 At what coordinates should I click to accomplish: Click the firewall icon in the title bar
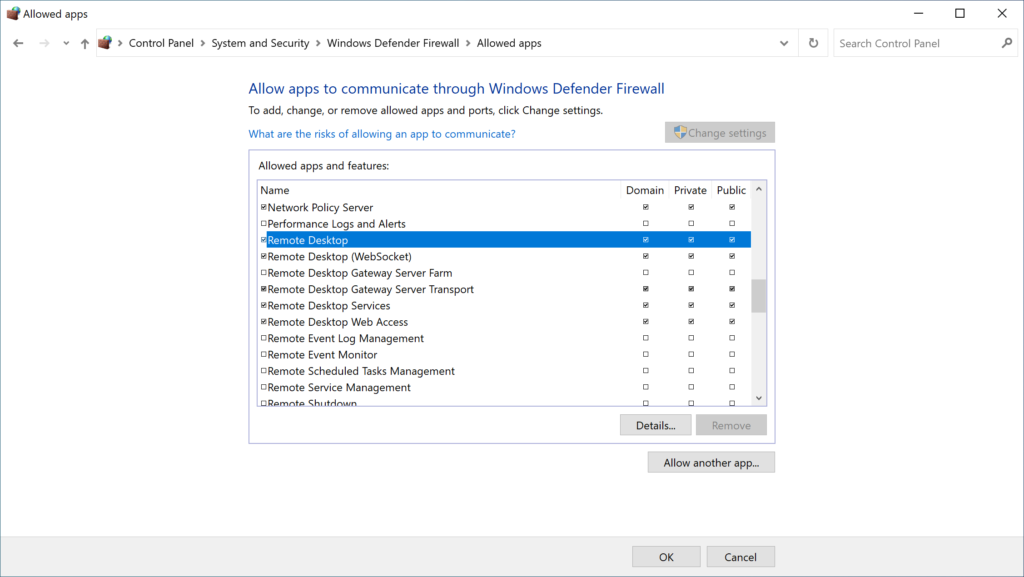tap(11, 13)
